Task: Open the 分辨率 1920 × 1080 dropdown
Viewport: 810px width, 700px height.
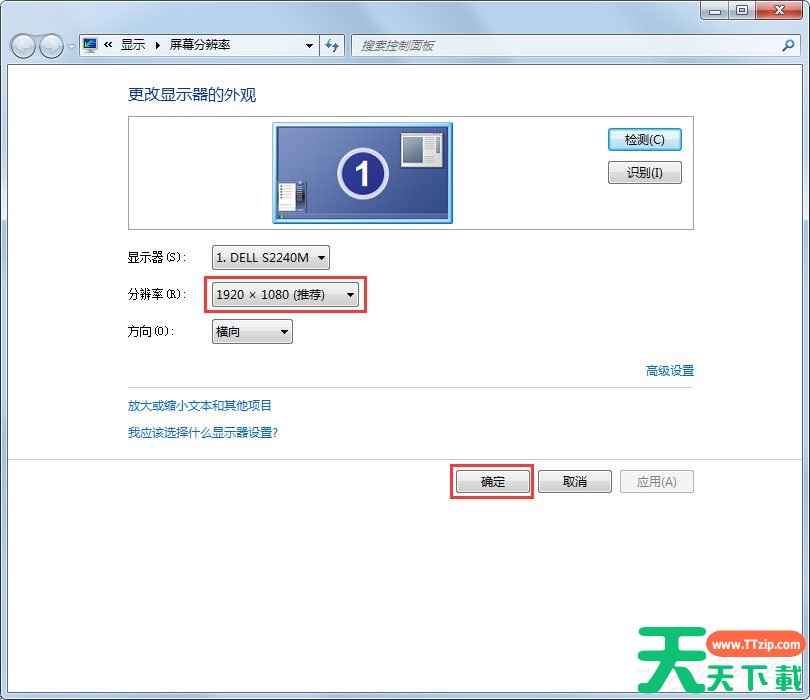Action: (286, 294)
